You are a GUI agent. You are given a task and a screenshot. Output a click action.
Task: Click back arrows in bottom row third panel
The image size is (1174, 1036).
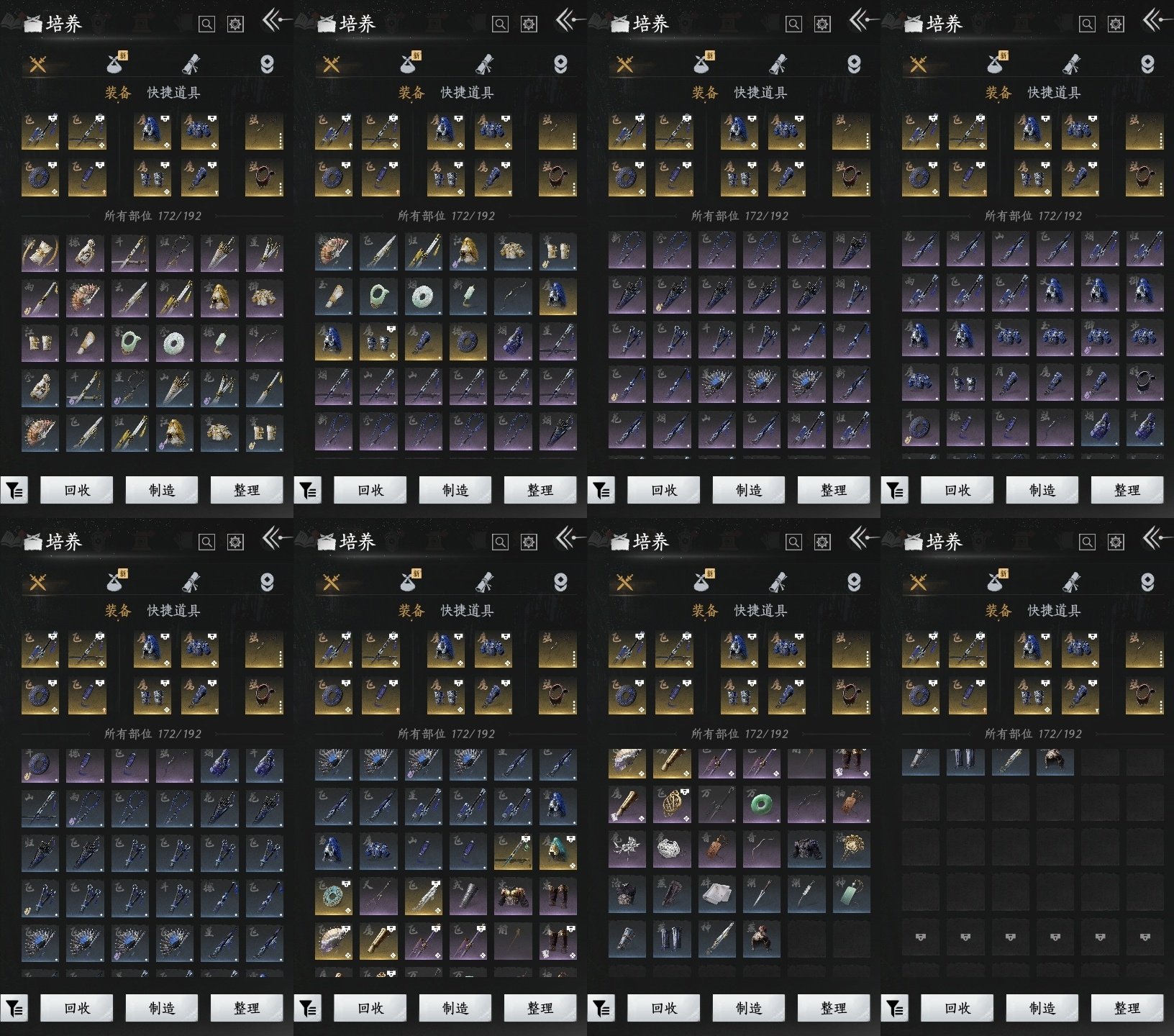pyautogui.click(x=862, y=537)
